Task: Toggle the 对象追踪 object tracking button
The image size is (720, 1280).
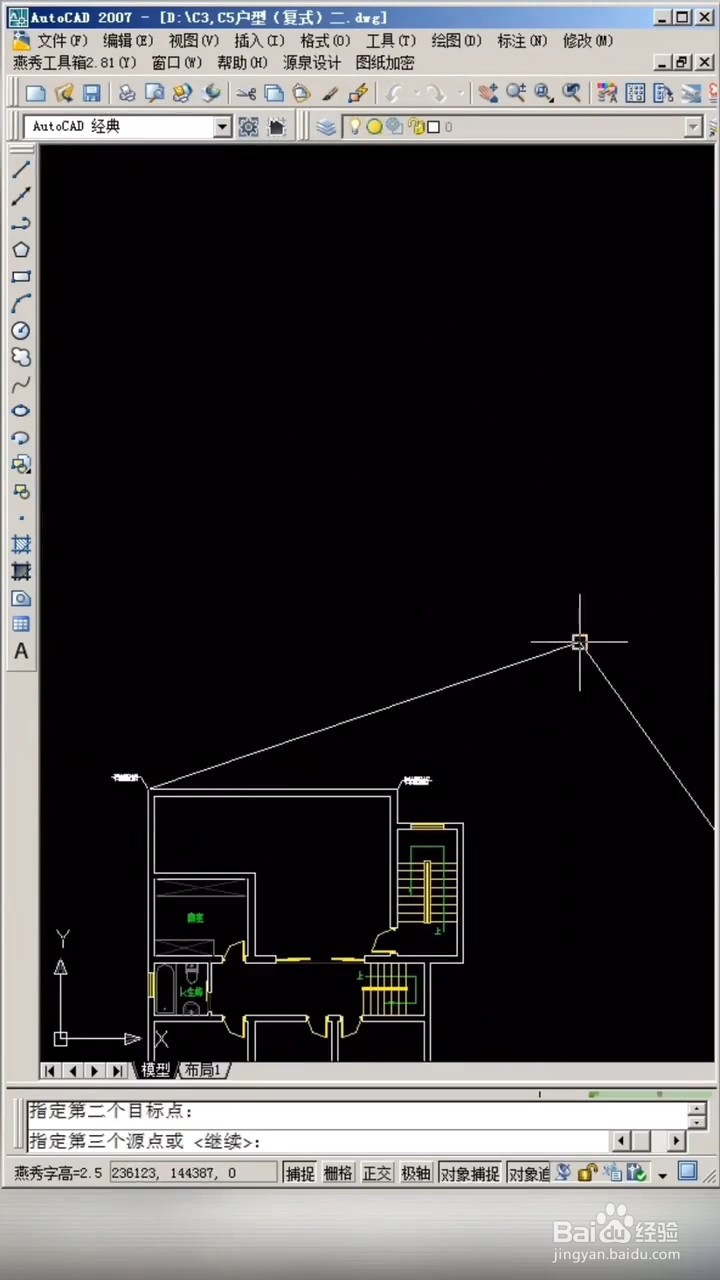Action: pos(528,1173)
